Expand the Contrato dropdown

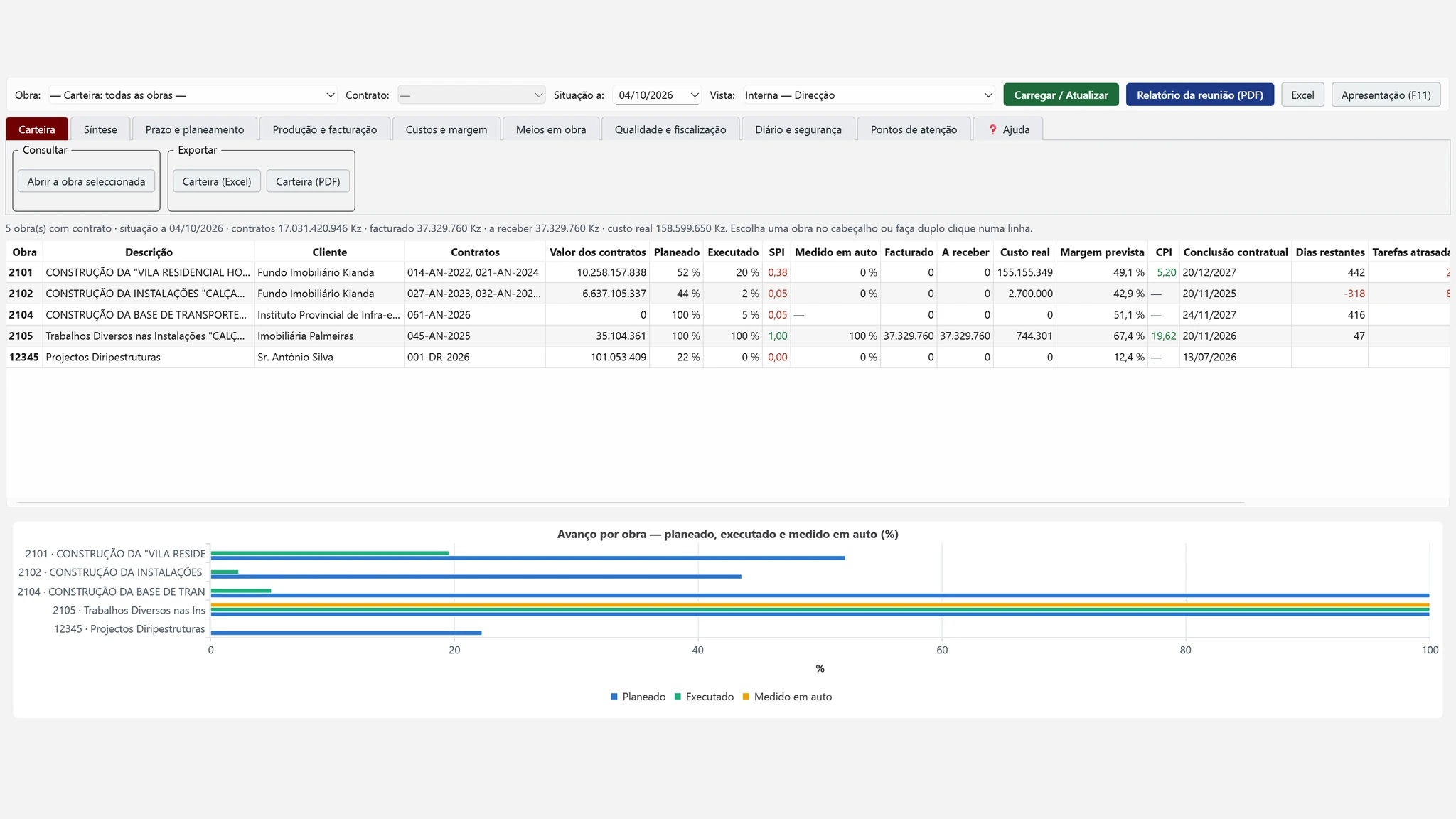[x=471, y=95]
